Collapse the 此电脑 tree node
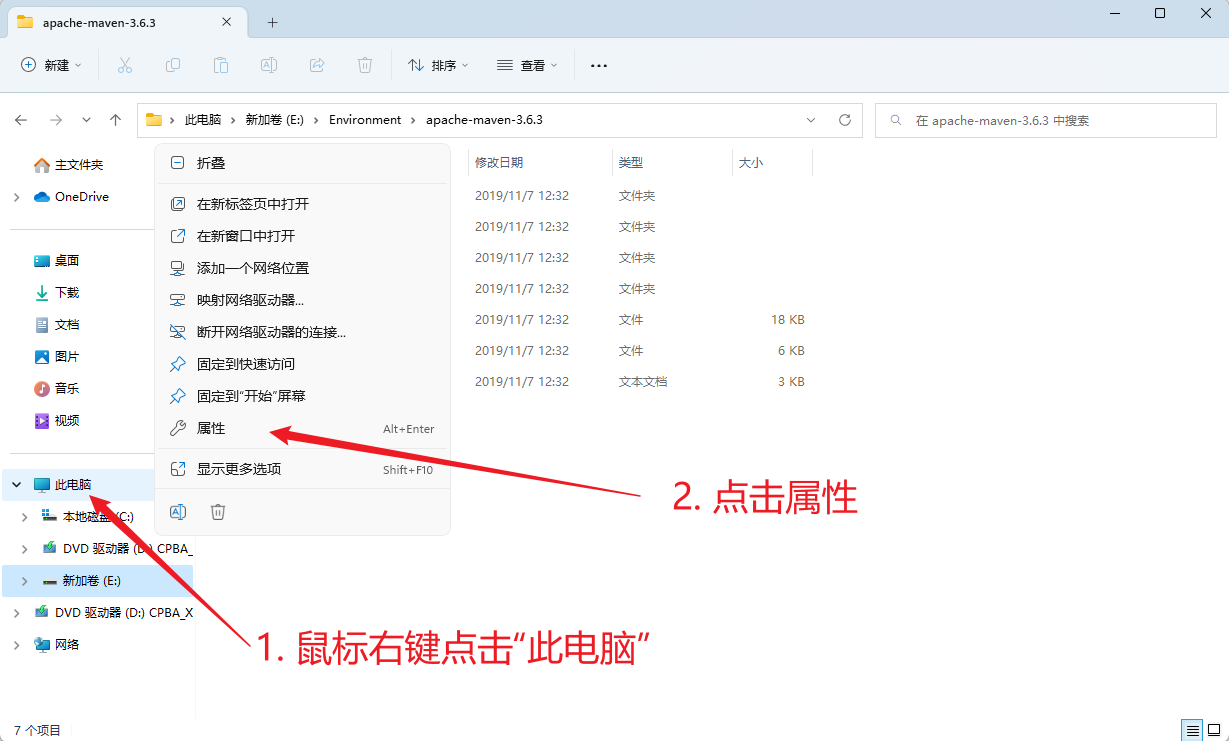The width and height of the screenshot is (1229, 741). (16, 485)
